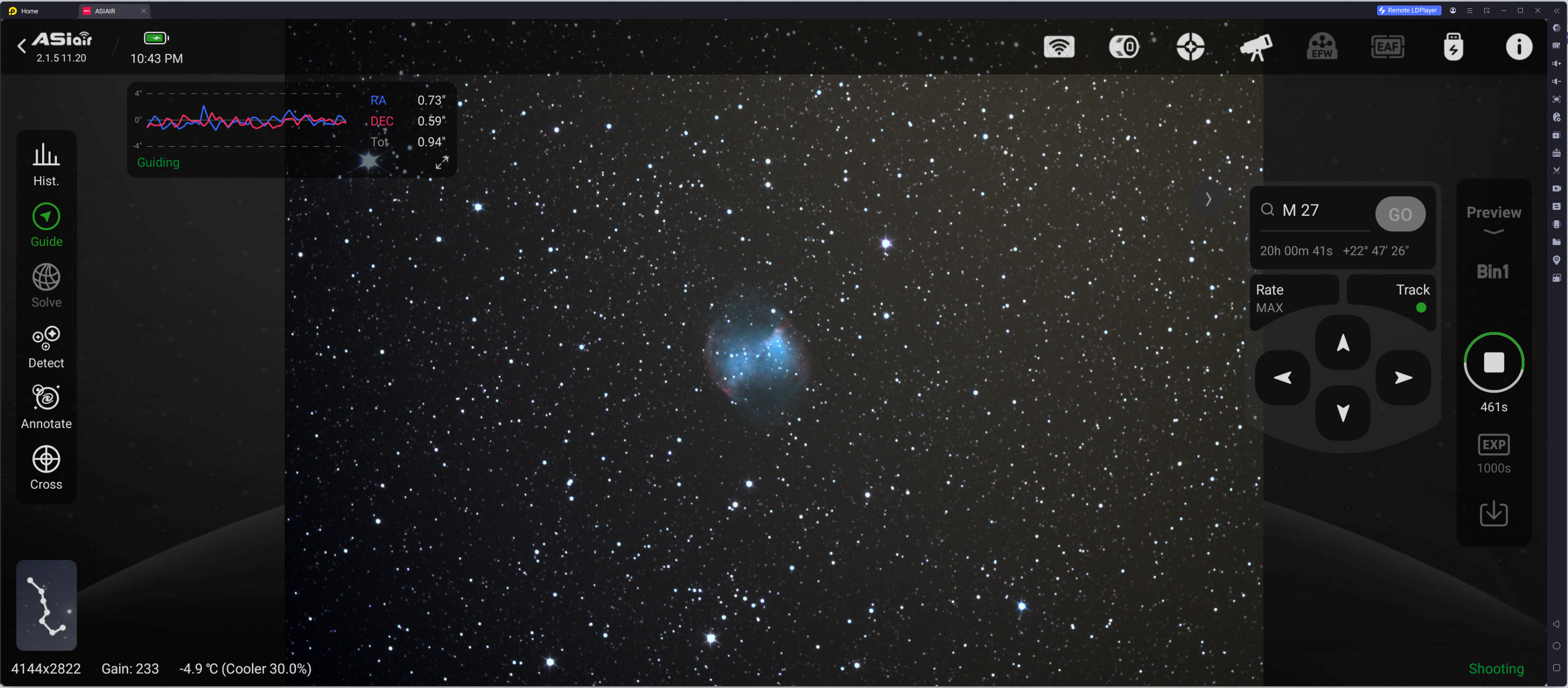Open the image download/save icon
The height and width of the screenshot is (688, 1568).
[x=1494, y=514]
